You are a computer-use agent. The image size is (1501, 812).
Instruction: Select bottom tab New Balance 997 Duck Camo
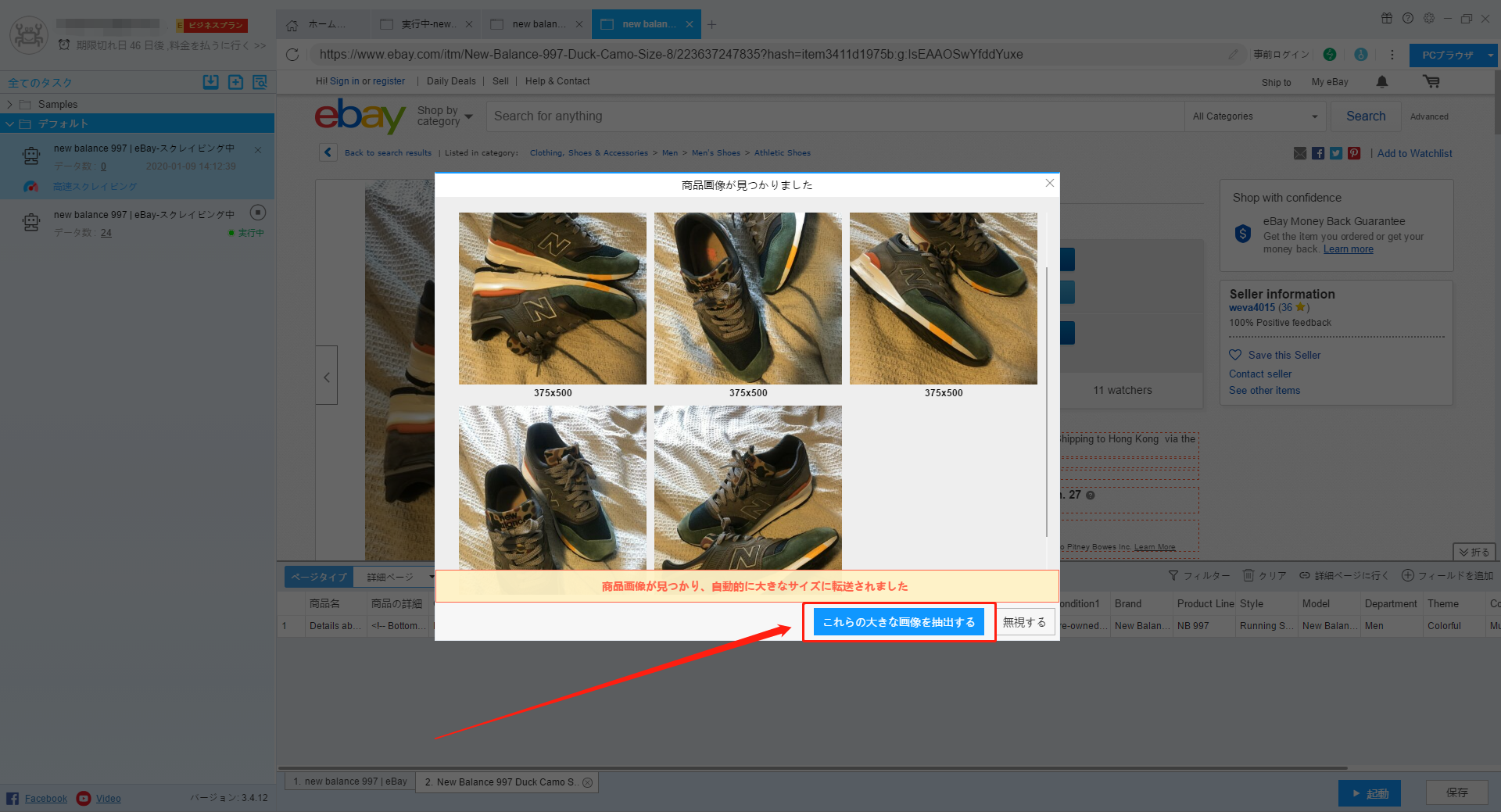507,782
